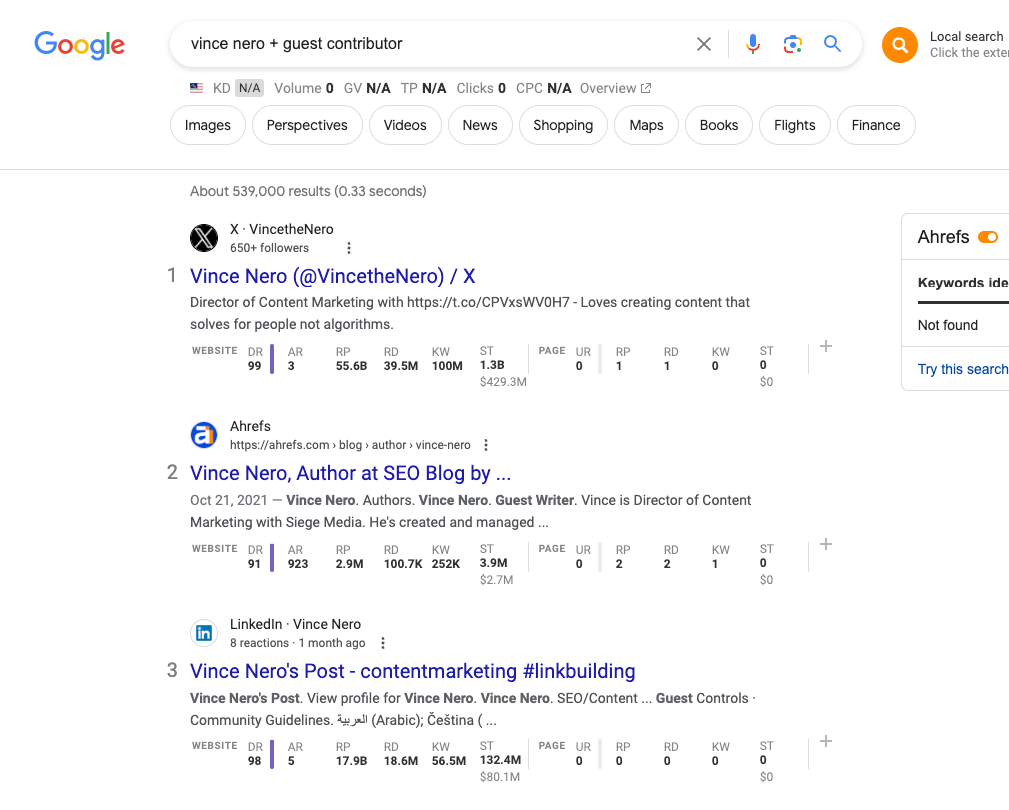Clear the search query with the X icon

tap(704, 44)
